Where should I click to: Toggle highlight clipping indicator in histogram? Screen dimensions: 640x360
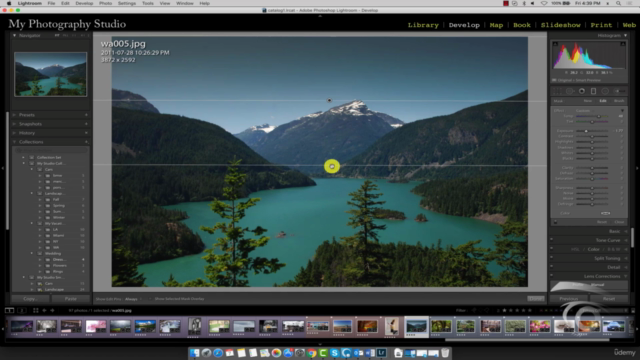623,44
